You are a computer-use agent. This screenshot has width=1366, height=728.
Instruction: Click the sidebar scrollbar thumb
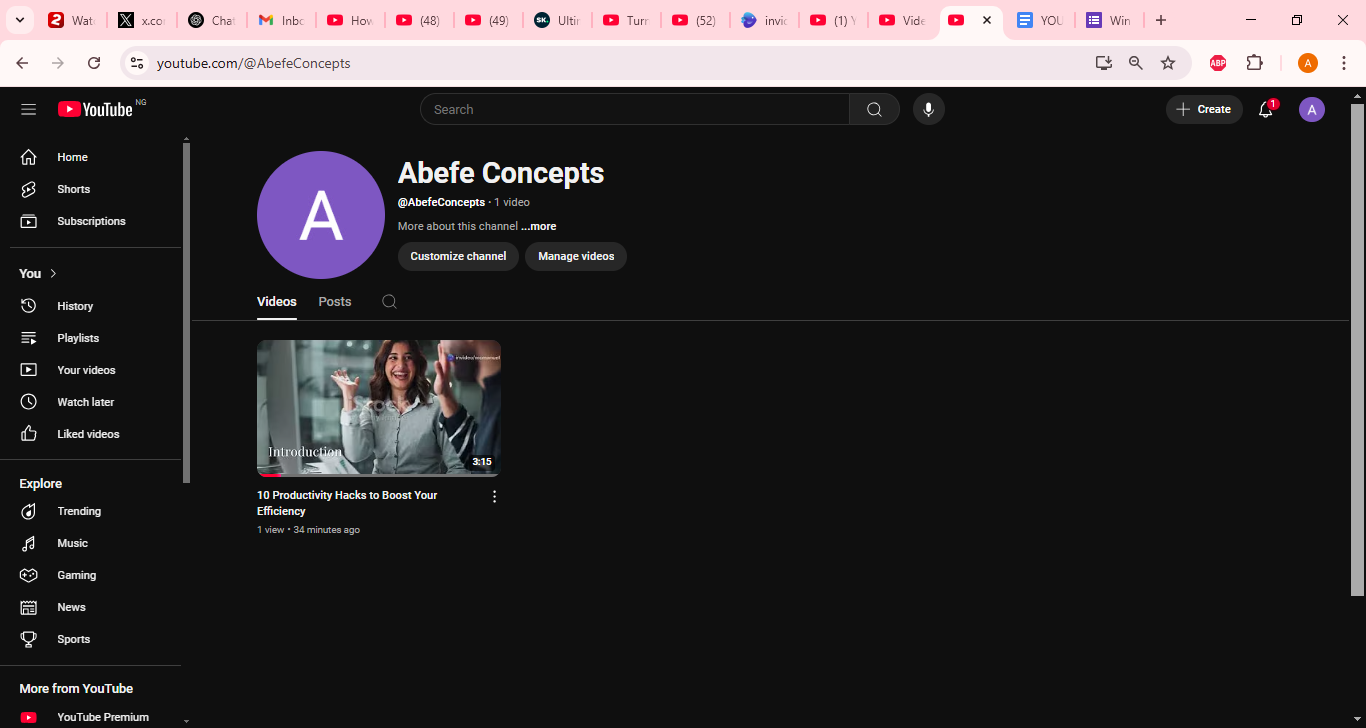(x=186, y=313)
